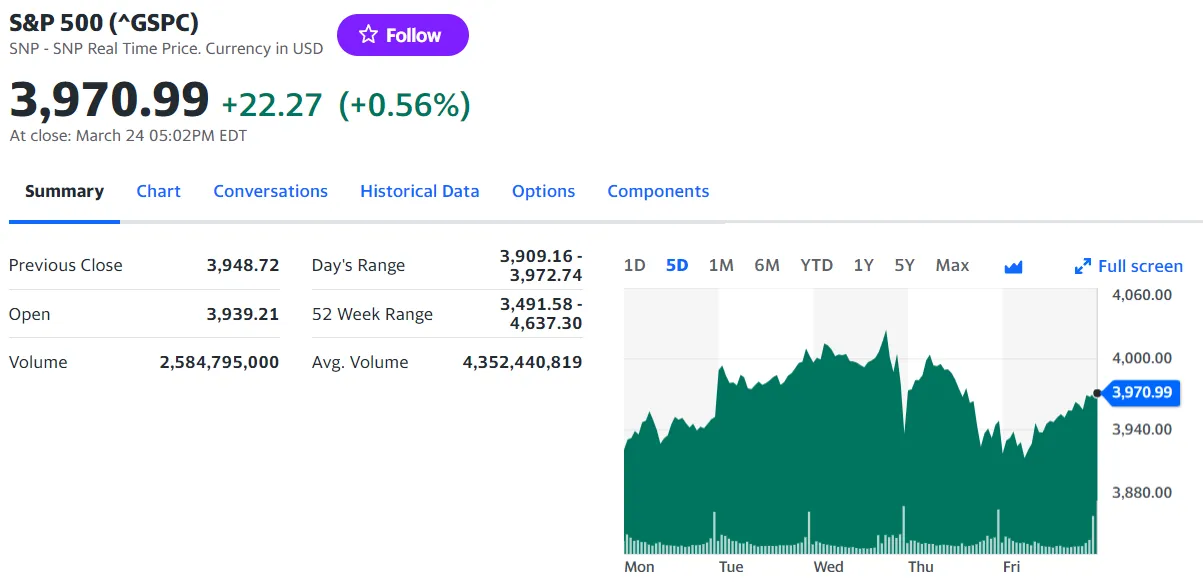
Task: Click the current price 3,970.99 headline
Action: coord(110,100)
